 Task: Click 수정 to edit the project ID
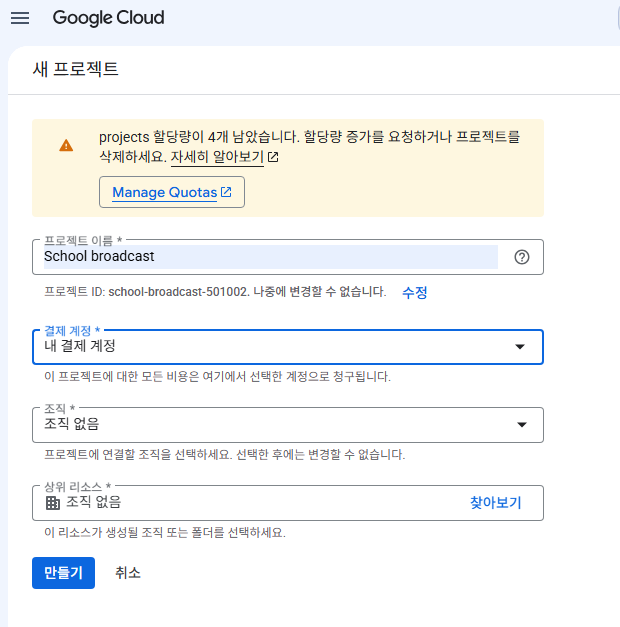[414, 292]
